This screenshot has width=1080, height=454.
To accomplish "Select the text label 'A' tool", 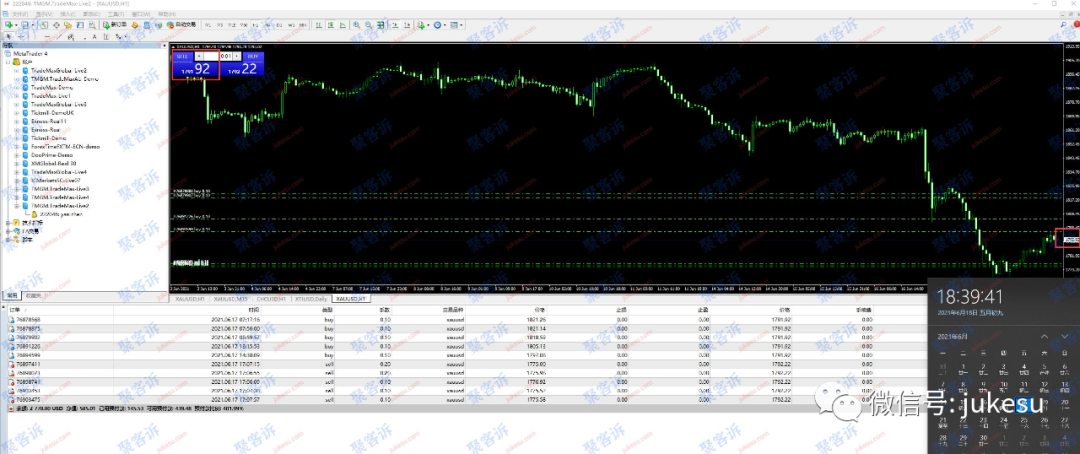I will pos(94,37).
